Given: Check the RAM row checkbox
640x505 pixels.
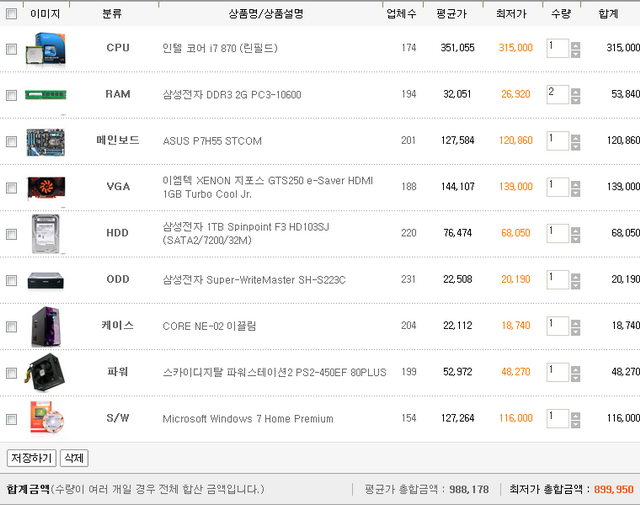Looking at the screenshot, I should [x=11, y=95].
